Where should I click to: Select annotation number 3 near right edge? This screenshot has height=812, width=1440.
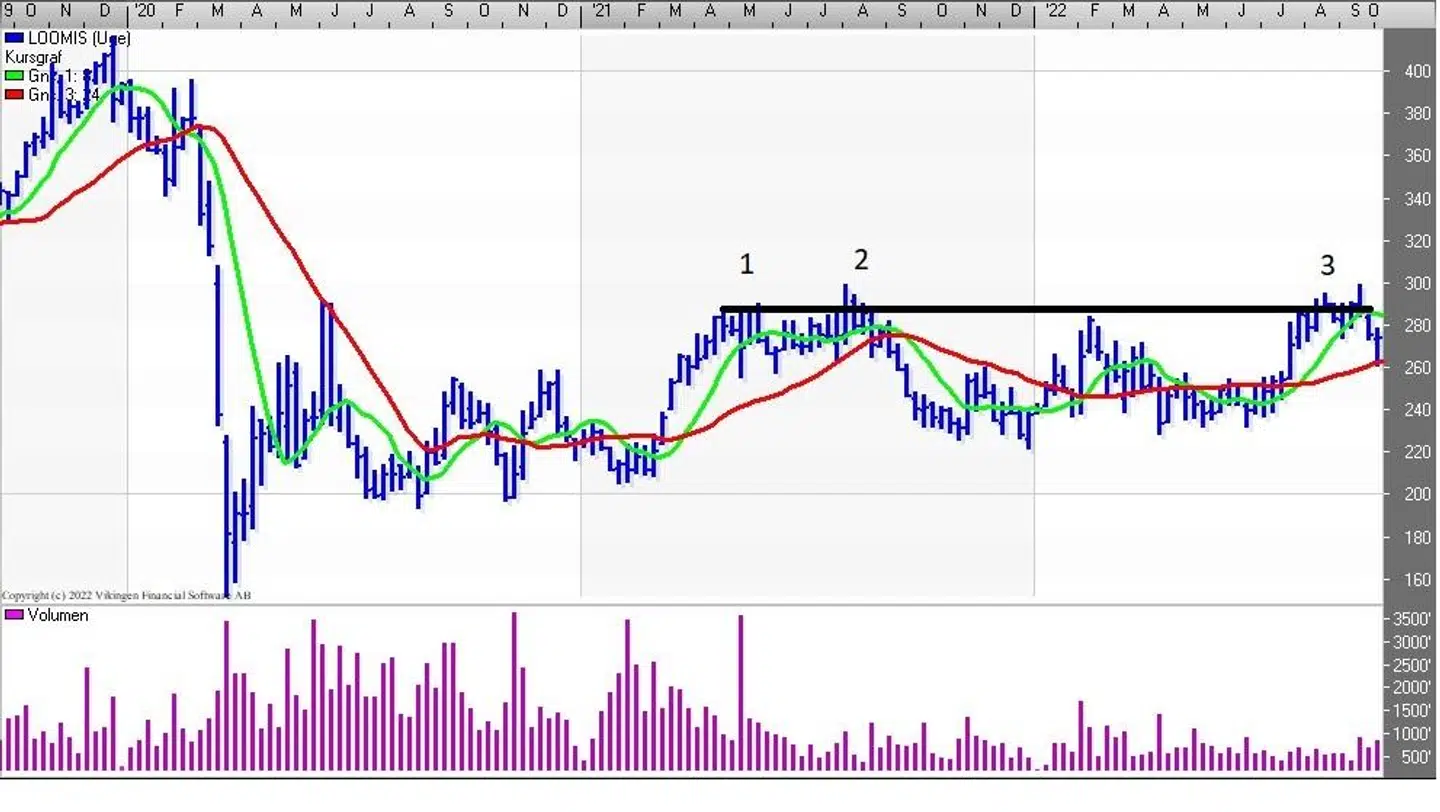pos(1327,265)
